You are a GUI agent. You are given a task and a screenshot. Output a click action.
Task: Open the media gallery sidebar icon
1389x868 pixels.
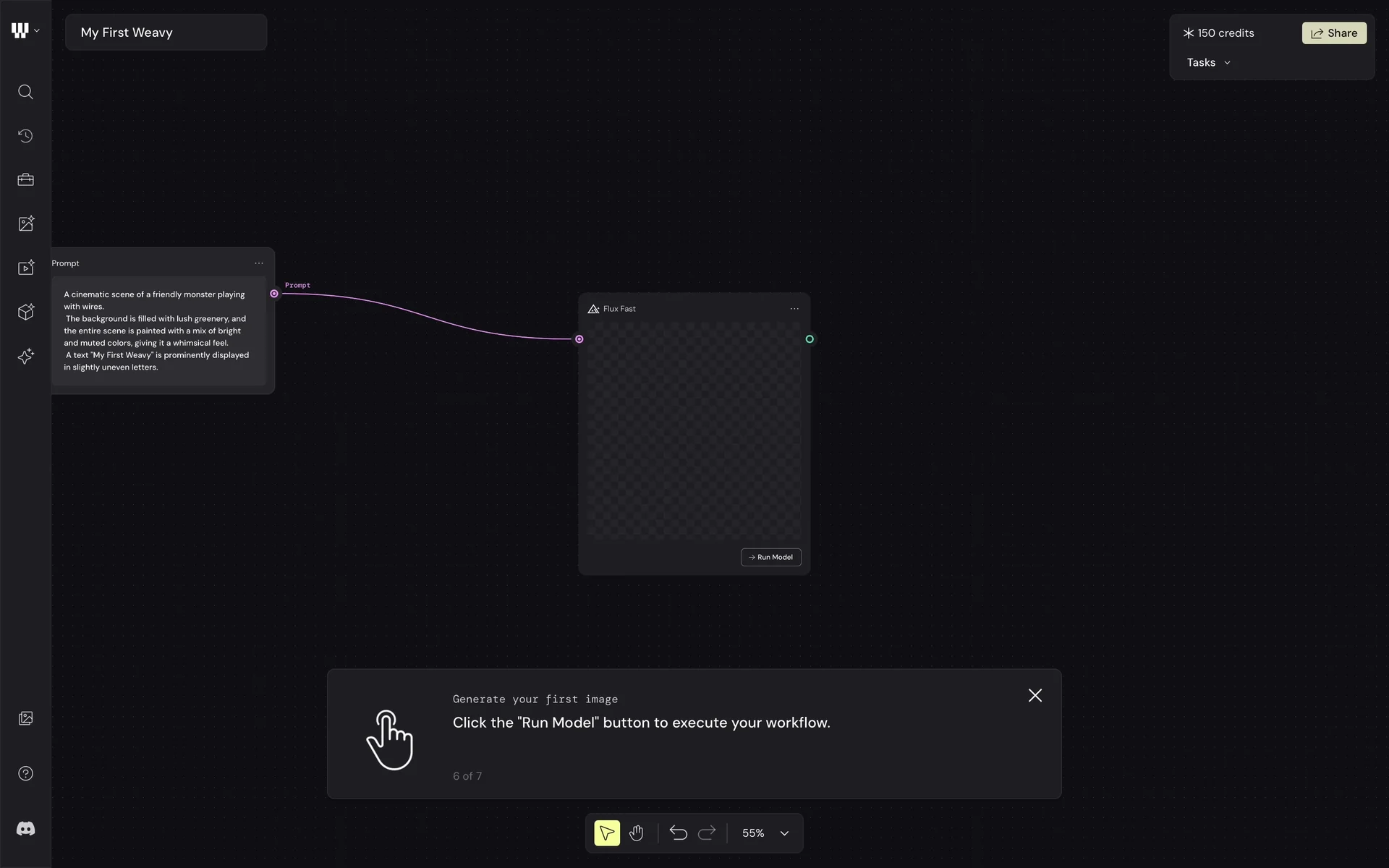tap(25, 718)
